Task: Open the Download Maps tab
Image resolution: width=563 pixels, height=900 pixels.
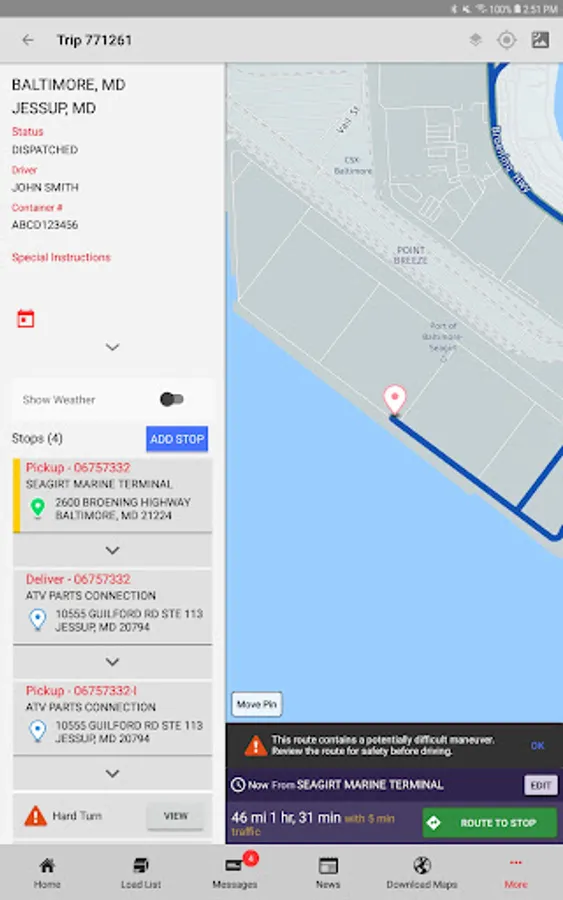Action: coord(422,871)
